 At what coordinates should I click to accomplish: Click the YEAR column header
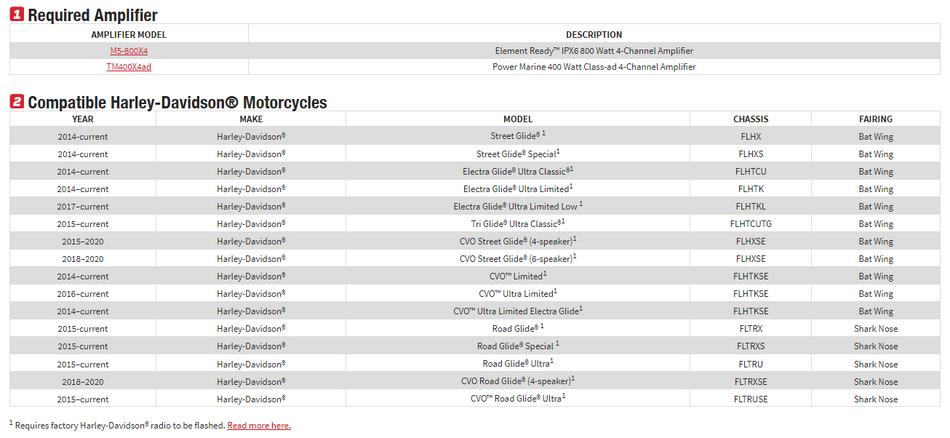point(82,119)
